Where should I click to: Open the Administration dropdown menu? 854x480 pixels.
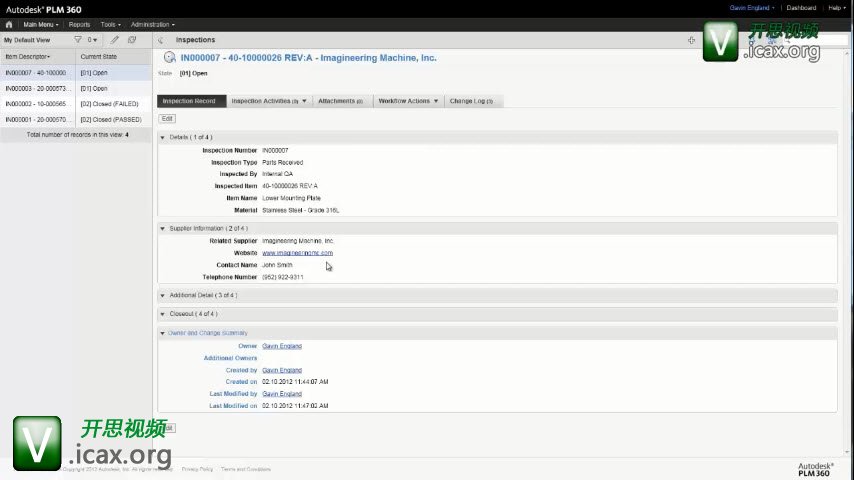click(152, 25)
